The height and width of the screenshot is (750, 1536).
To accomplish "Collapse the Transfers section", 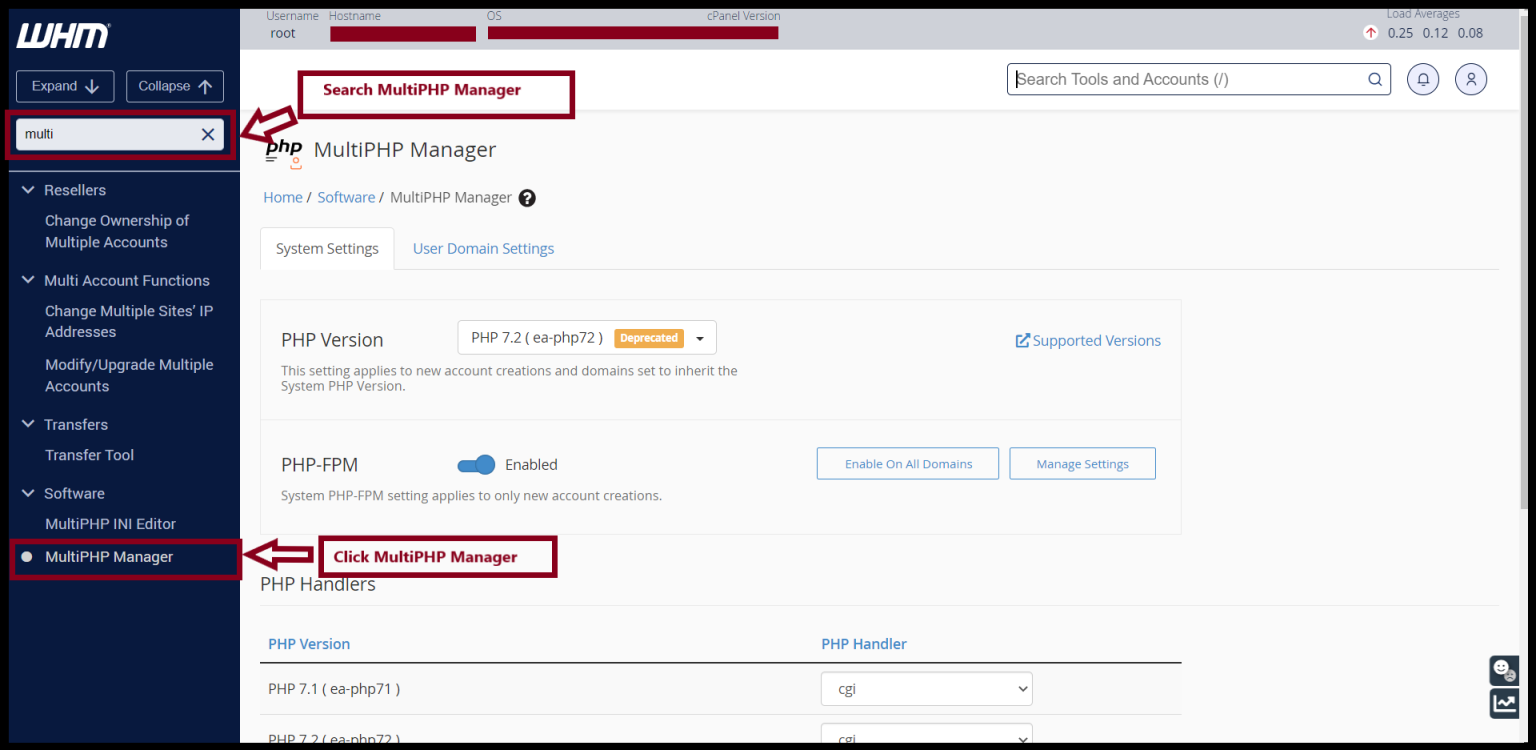I will [27, 423].
